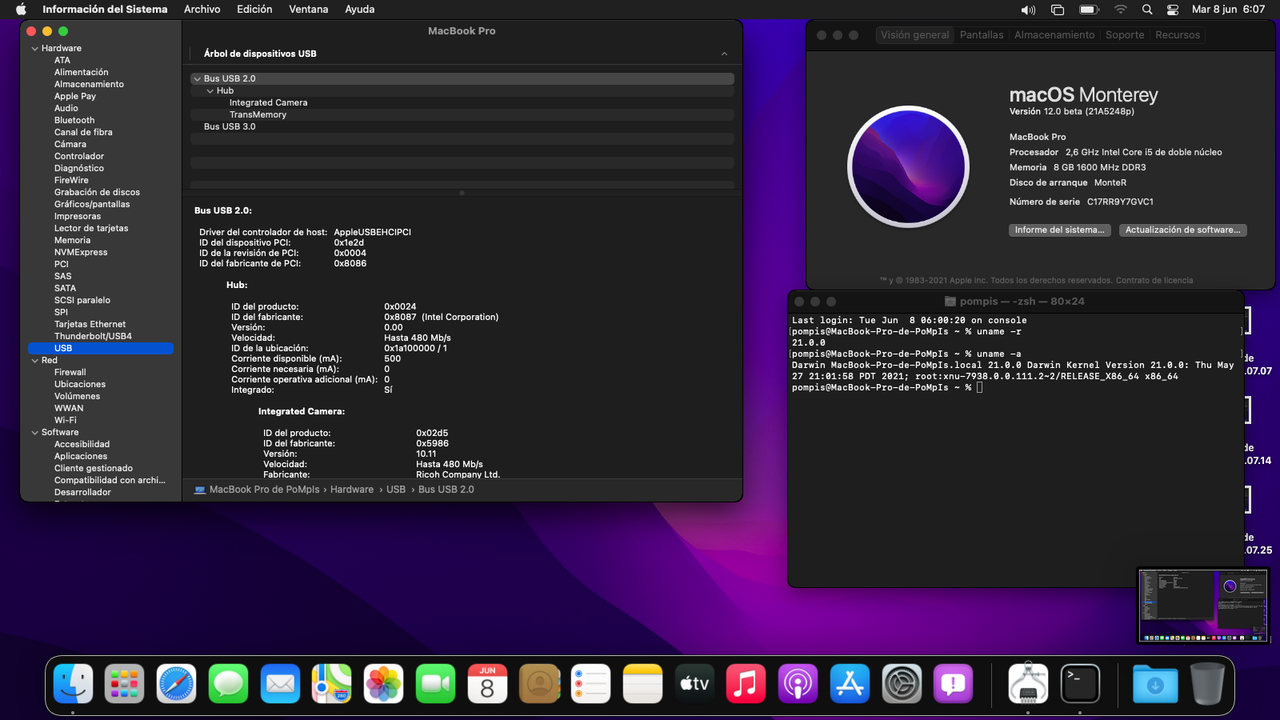
Task: Select Wi-Fi under Red in sidebar
Action: [x=65, y=420]
